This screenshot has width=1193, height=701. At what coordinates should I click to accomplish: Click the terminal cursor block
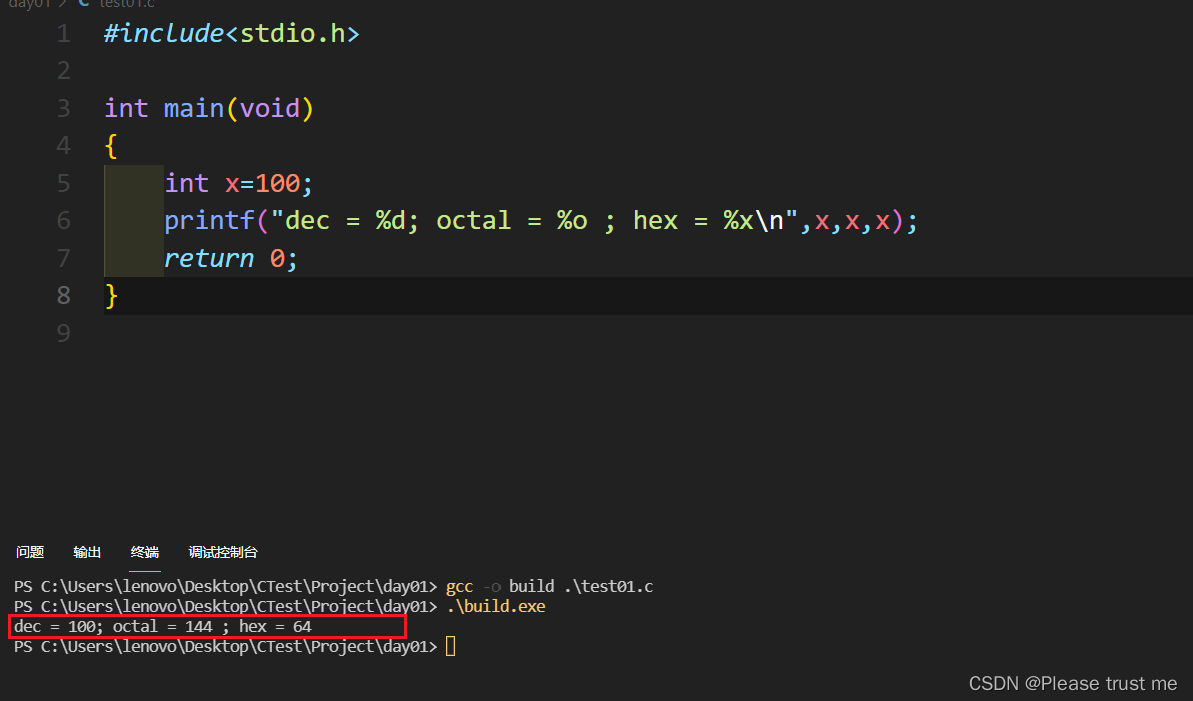450,646
